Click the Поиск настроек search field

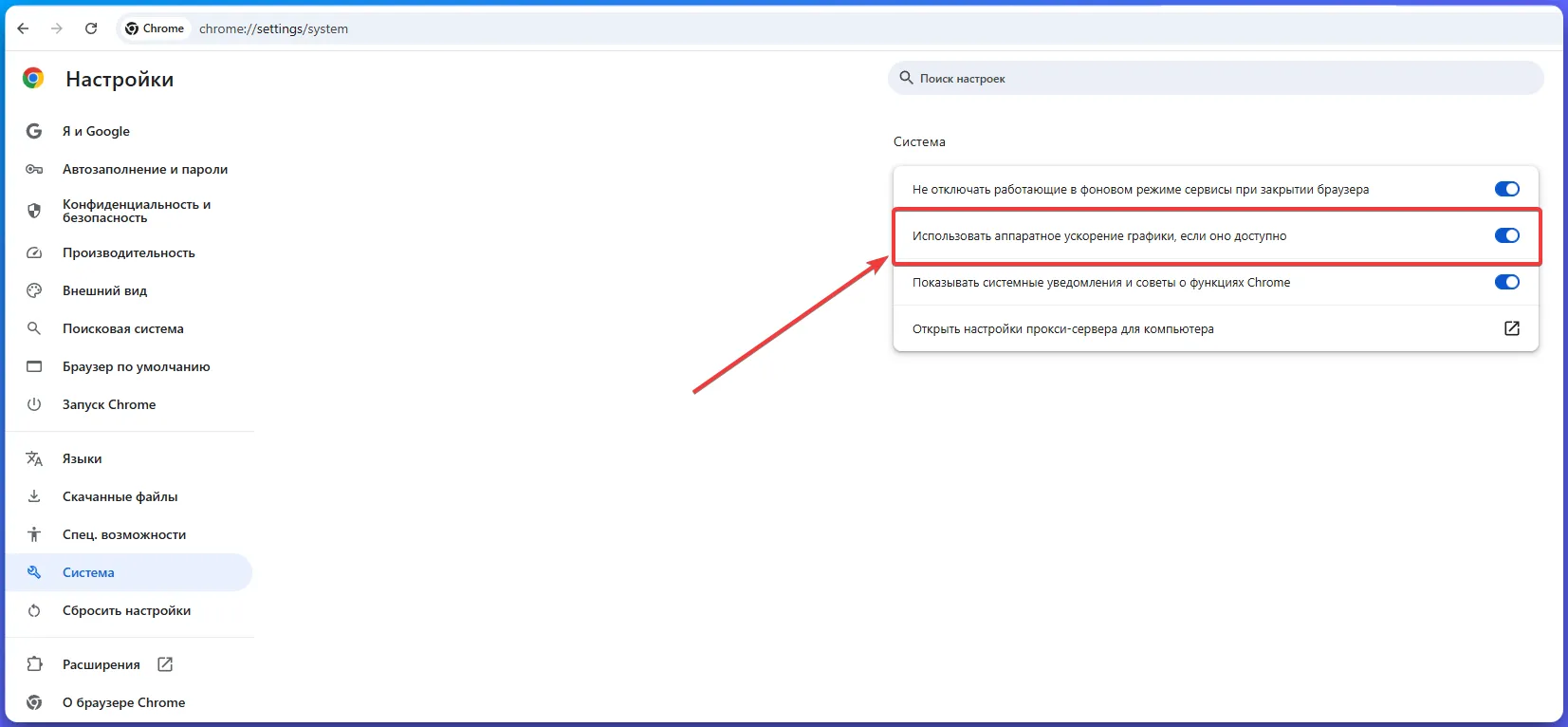pyautogui.click(x=1215, y=79)
